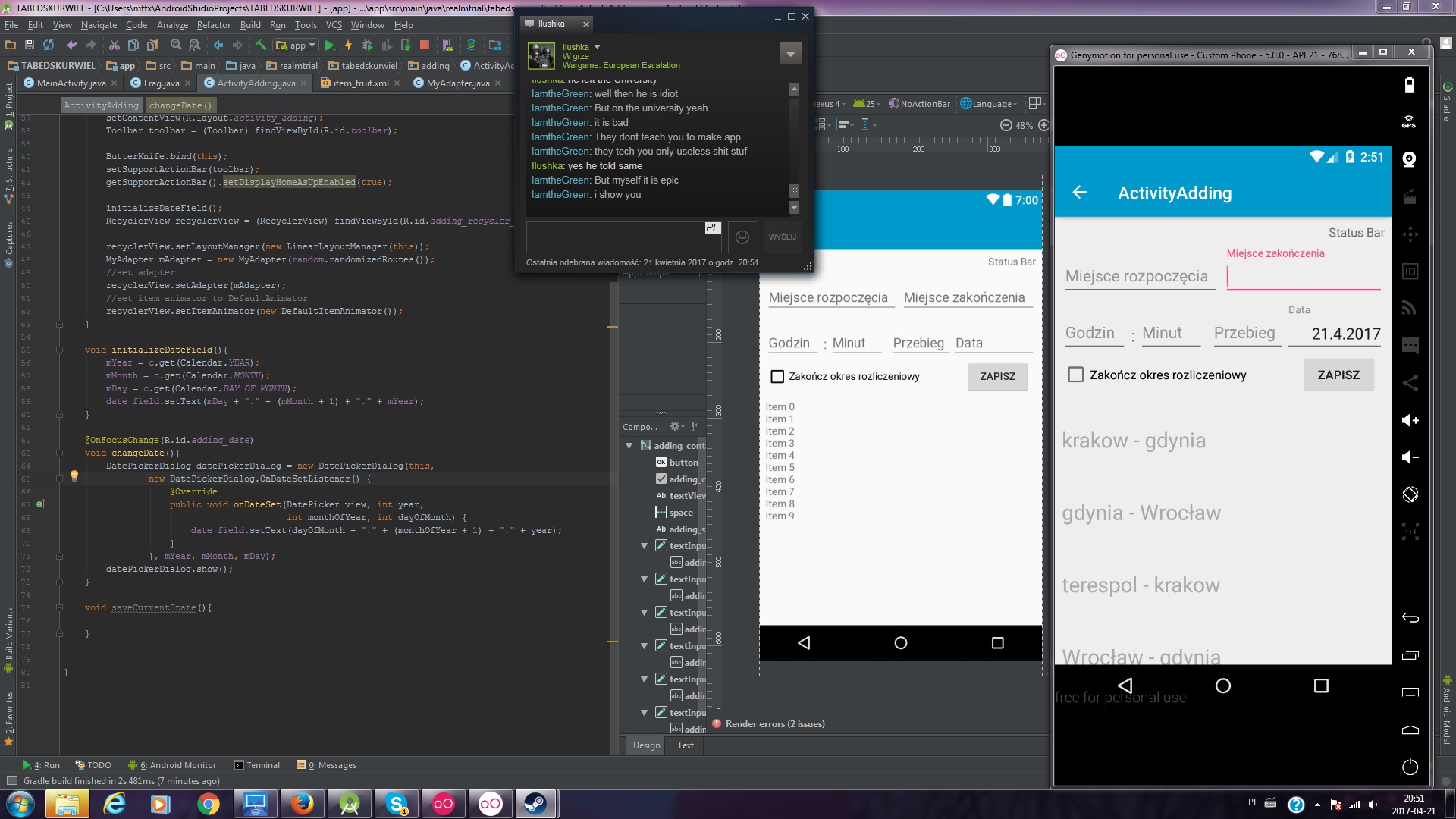Open the app run configuration dropdown

[x=297, y=45]
